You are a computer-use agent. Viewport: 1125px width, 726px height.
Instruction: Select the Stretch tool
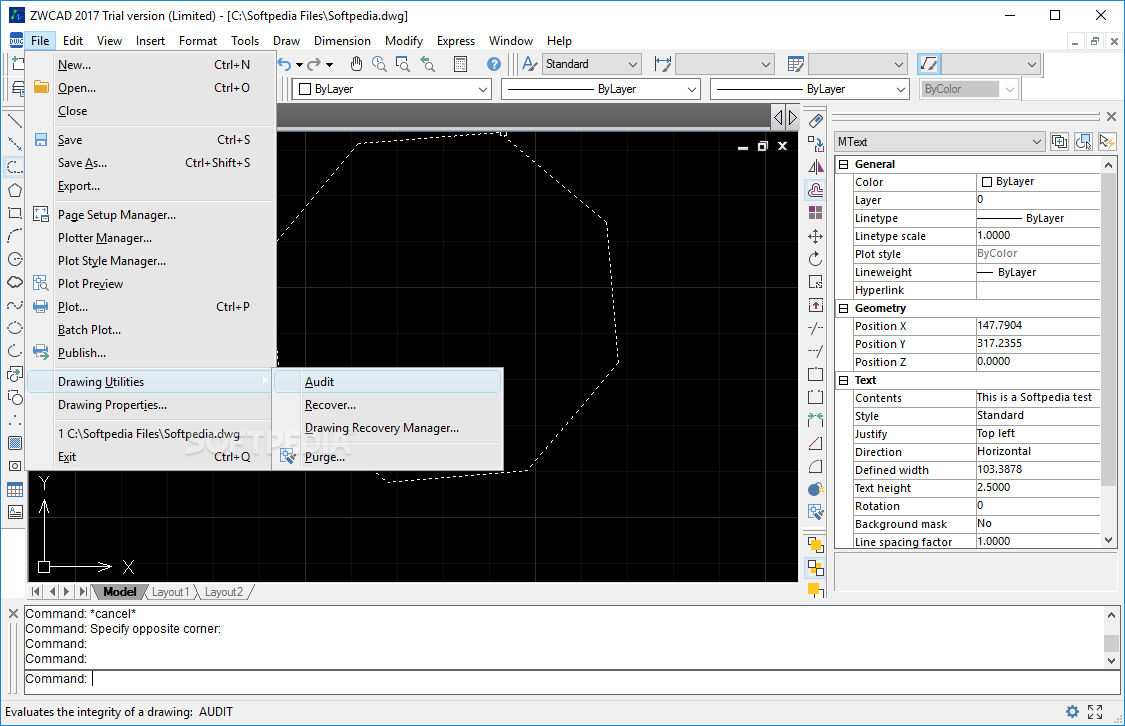pyautogui.click(x=816, y=305)
